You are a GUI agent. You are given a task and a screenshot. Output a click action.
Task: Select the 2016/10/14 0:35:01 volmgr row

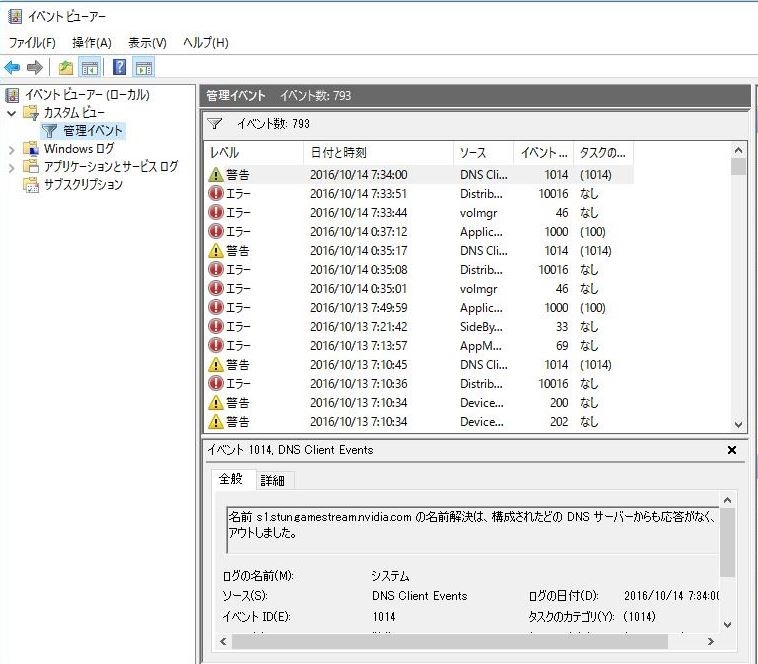[x=419, y=289]
